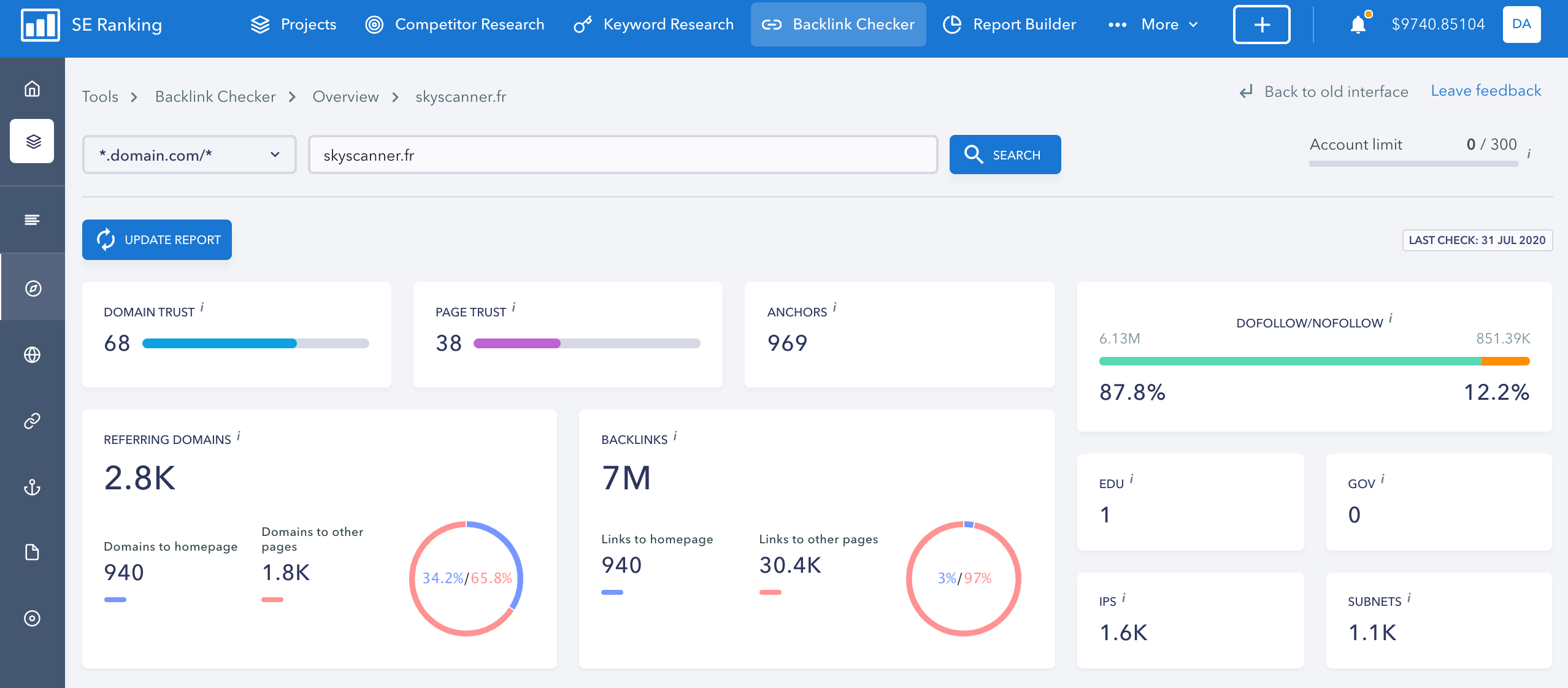Viewport: 1568px width, 688px height.
Task: Click the search input field
Action: [x=623, y=155]
